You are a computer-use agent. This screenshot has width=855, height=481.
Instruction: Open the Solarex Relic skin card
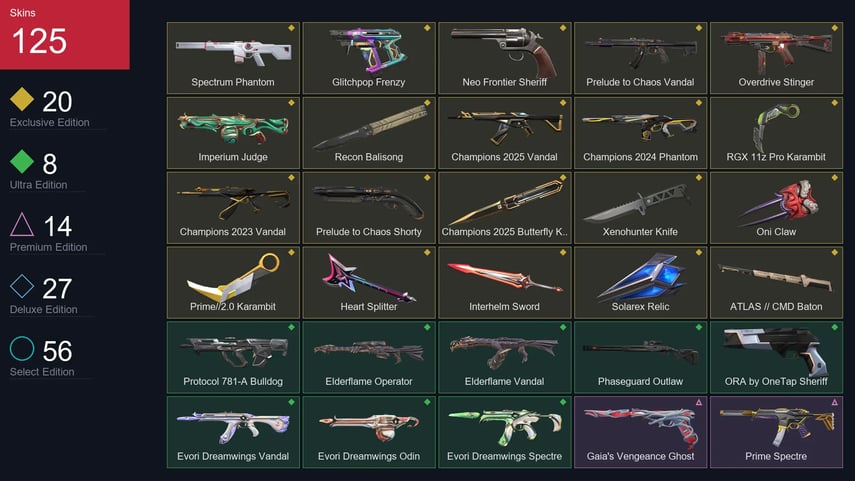coord(640,282)
